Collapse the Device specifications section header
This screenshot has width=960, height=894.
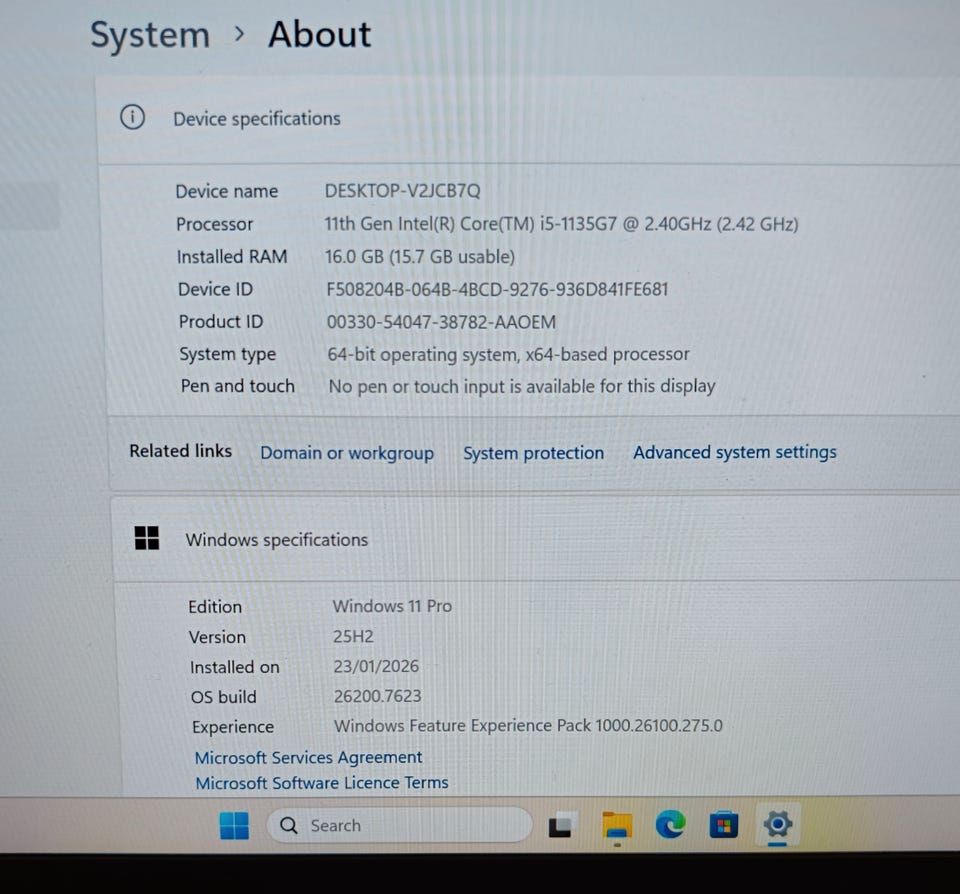[x=528, y=120]
